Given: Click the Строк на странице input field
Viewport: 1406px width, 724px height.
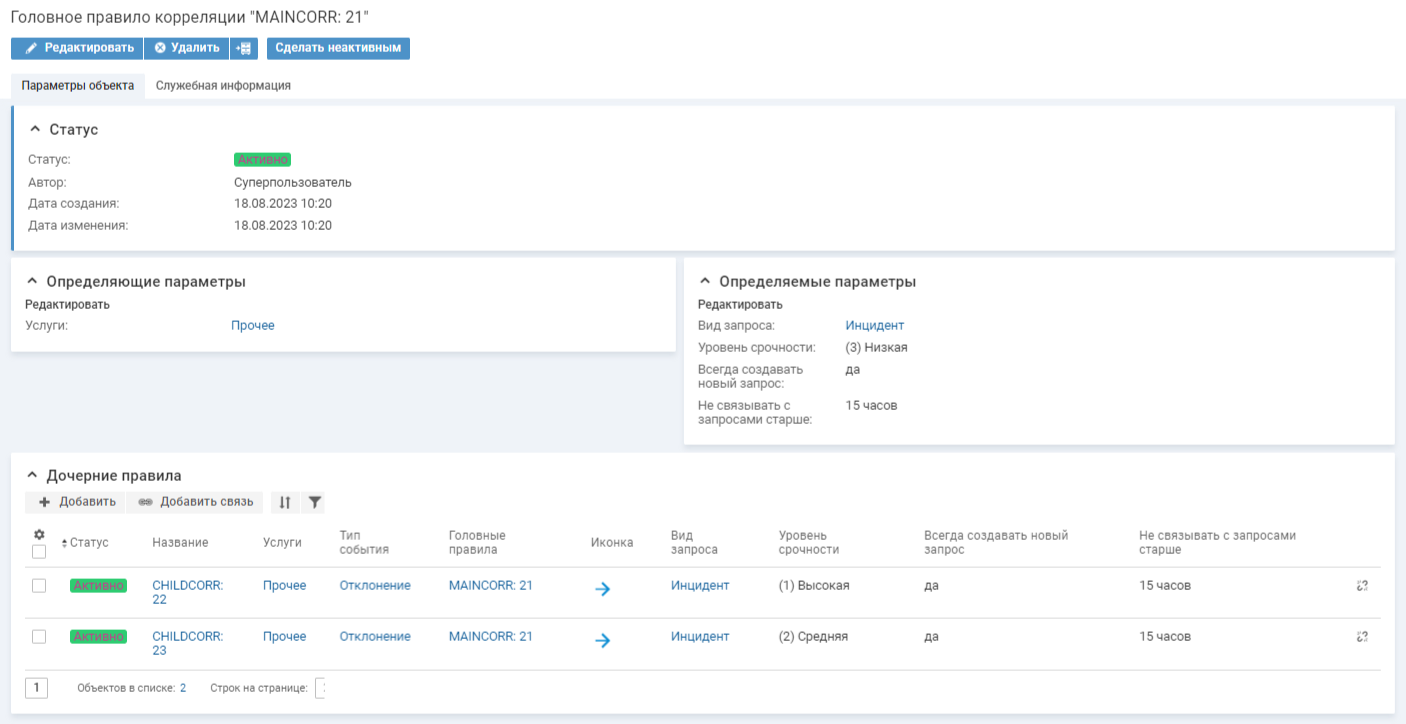Looking at the screenshot, I should tap(320, 688).
